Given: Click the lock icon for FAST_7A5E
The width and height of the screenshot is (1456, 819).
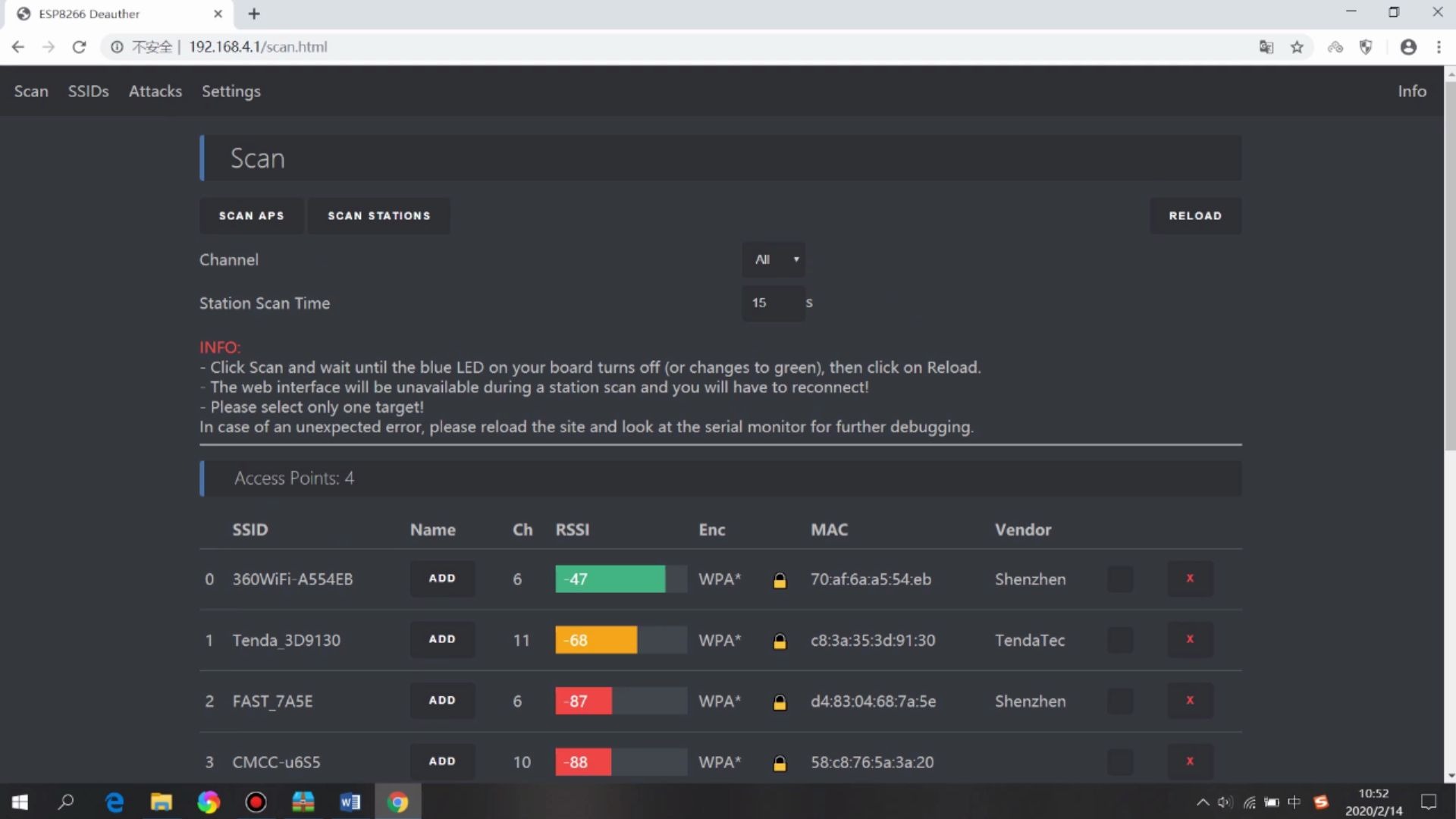Looking at the screenshot, I should [x=780, y=702].
